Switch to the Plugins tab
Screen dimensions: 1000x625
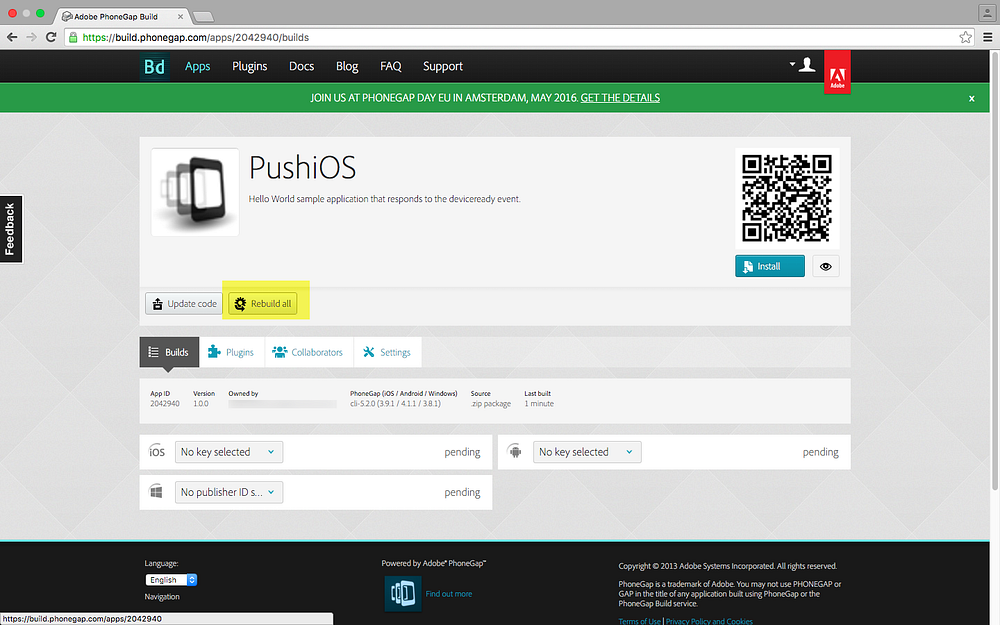coord(232,352)
